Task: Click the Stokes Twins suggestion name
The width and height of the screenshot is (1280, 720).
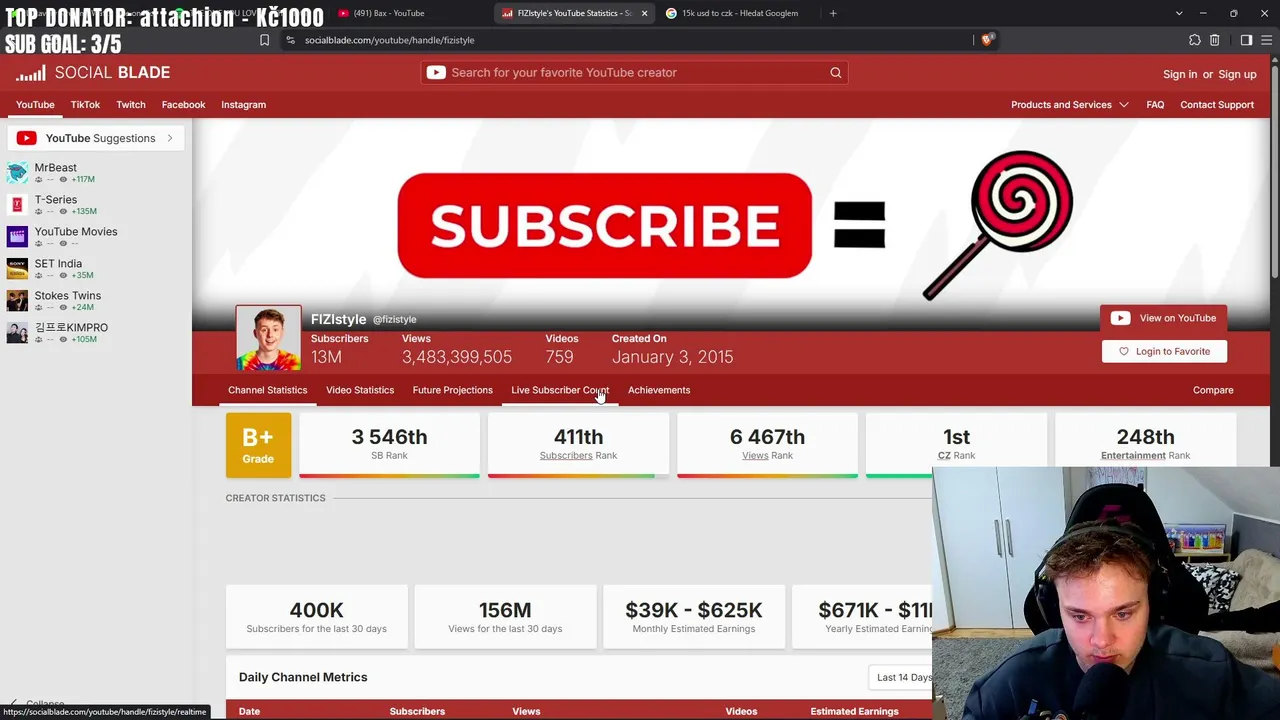Action: (68, 296)
